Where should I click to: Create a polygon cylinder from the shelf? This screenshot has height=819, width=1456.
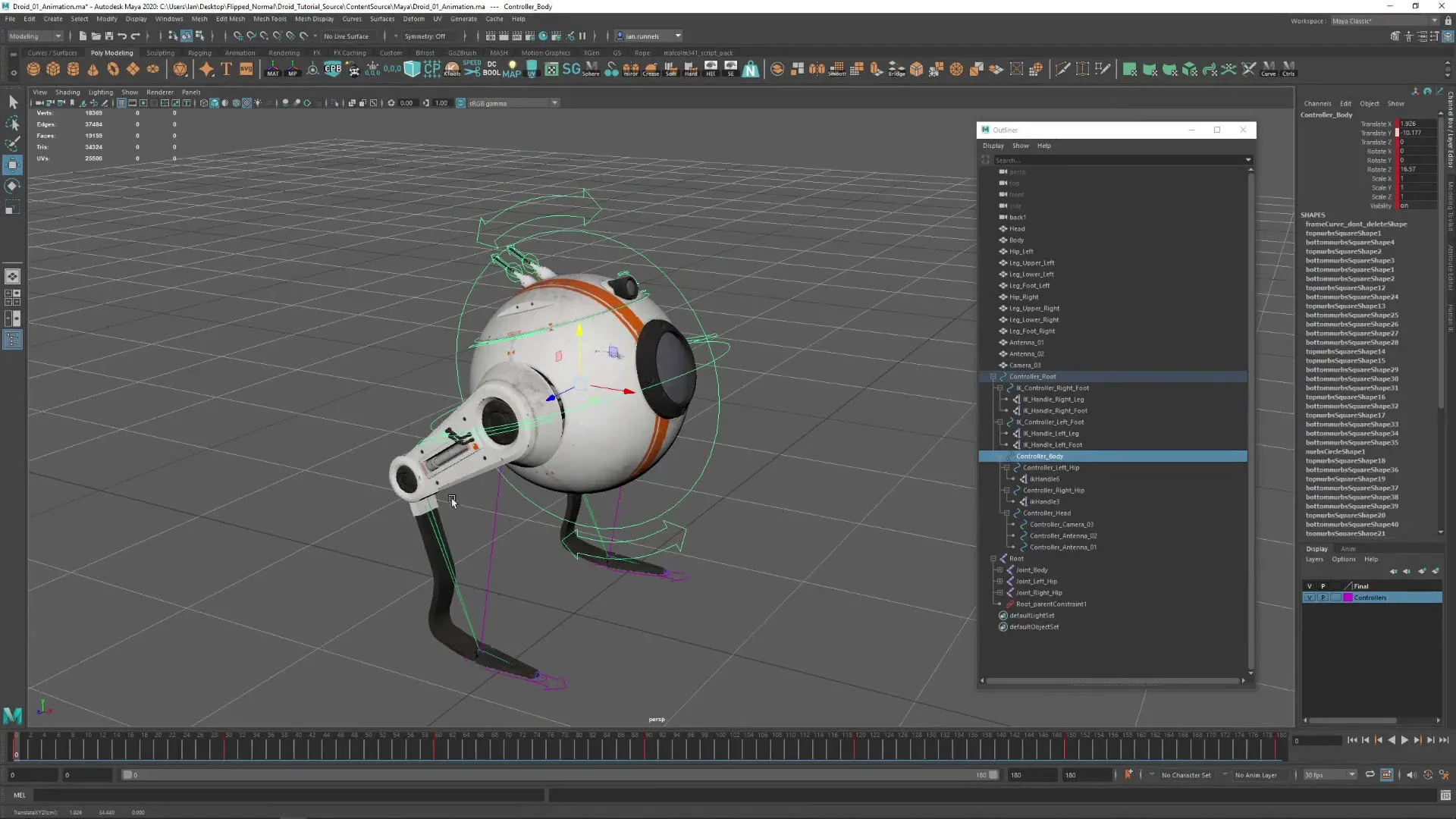74,69
